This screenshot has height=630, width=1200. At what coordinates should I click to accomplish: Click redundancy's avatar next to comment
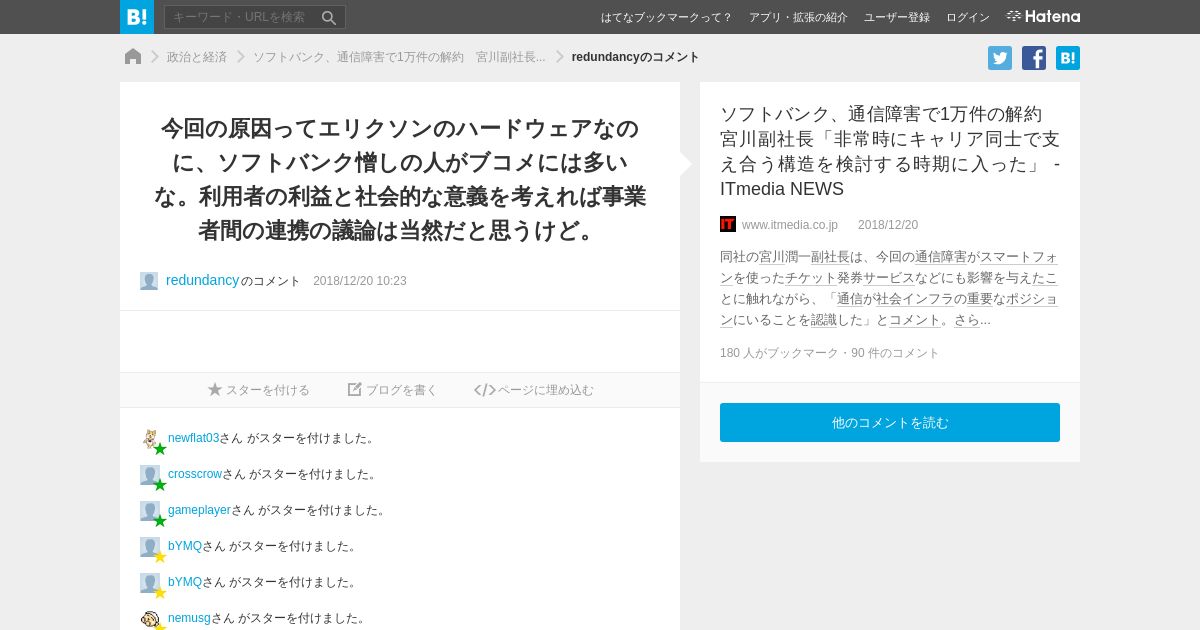149,281
